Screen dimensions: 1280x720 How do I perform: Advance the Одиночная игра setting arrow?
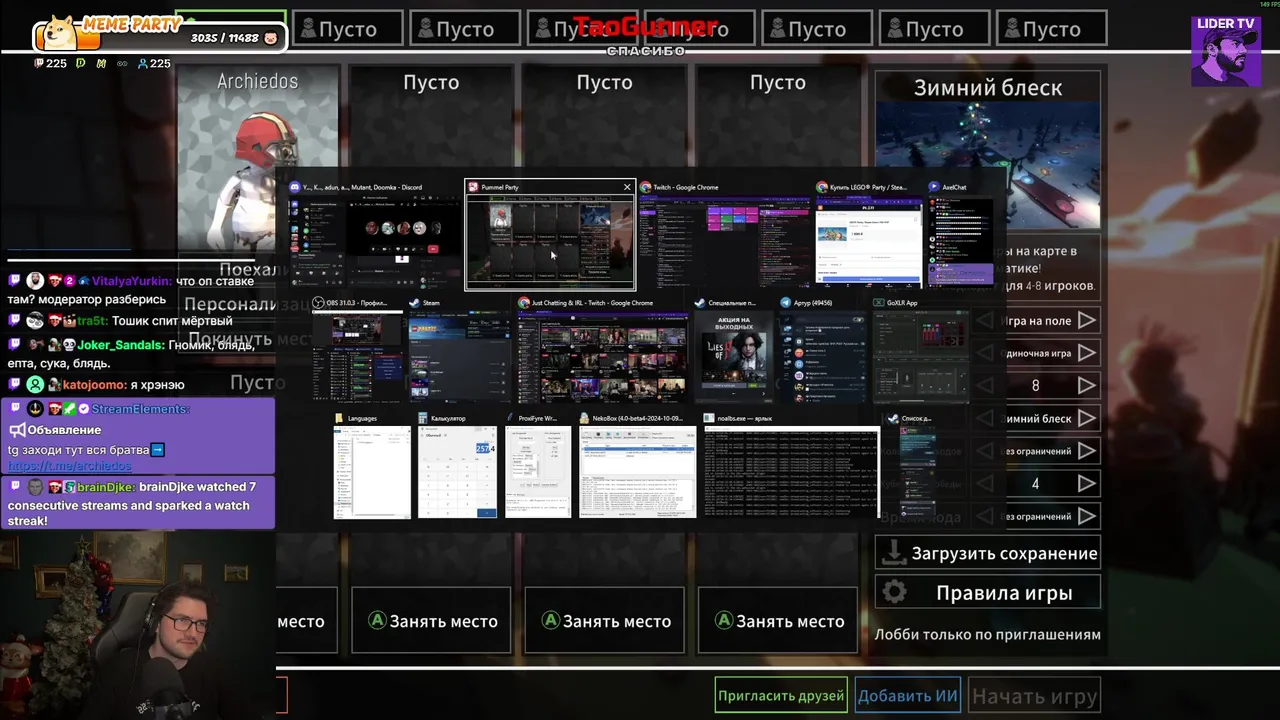1086,353
